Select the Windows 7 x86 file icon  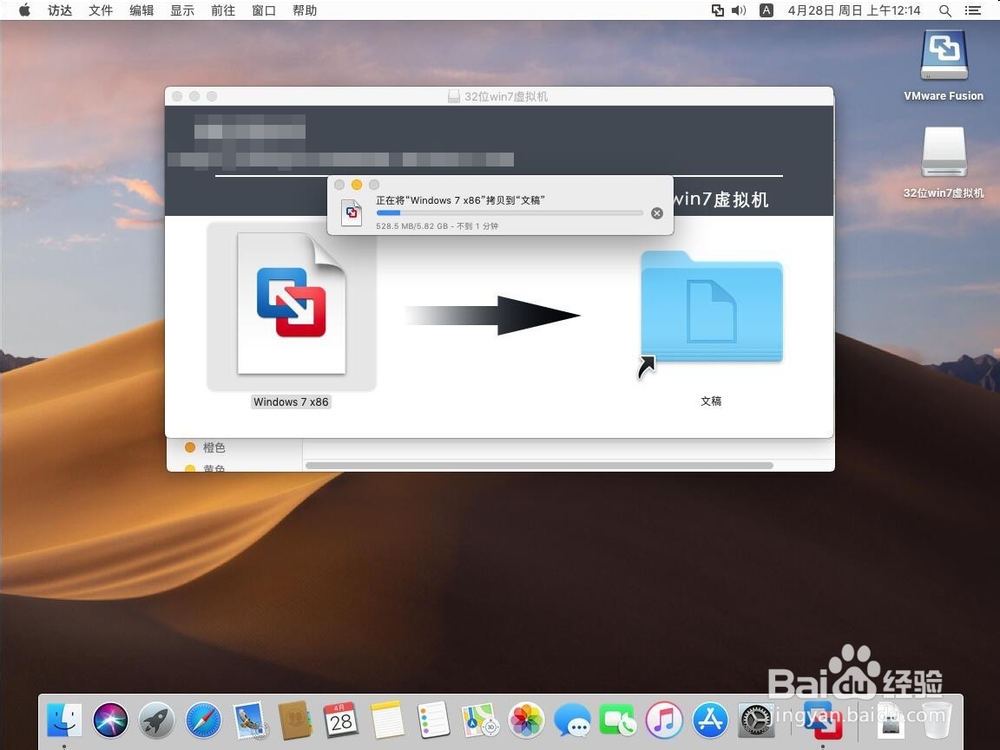click(x=290, y=305)
